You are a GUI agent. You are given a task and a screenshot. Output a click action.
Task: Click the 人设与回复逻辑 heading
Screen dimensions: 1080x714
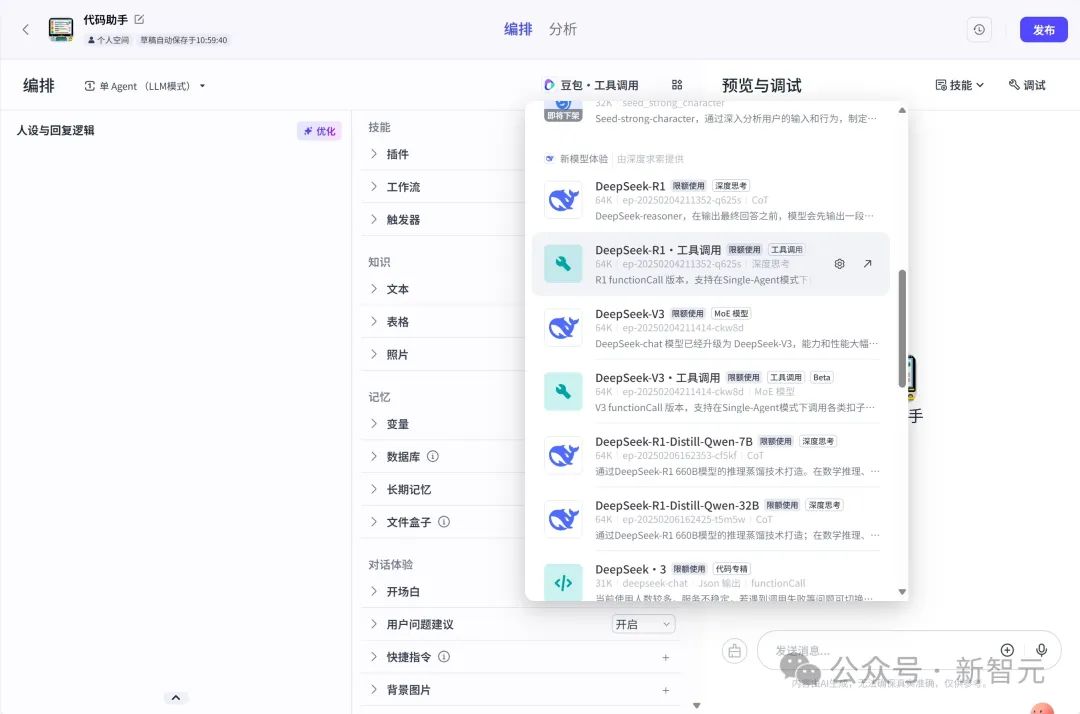(x=56, y=130)
